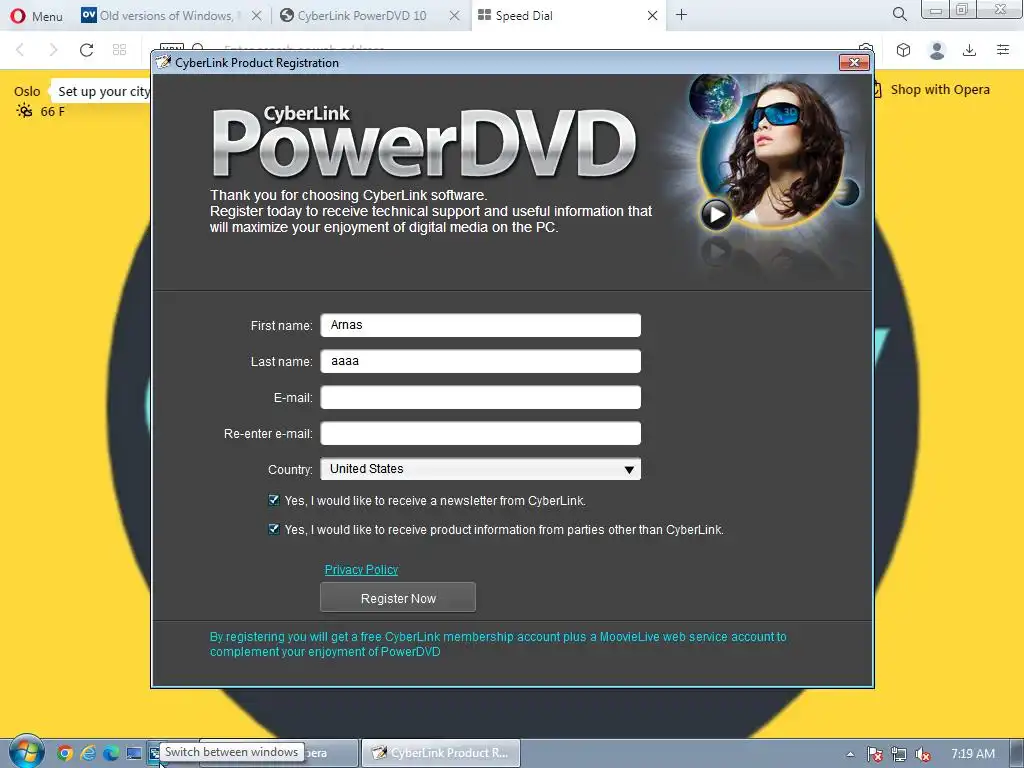Close the CyberLink Product Registration dialog
Image resolution: width=1024 pixels, height=768 pixels.
pyautogui.click(x=854, y=63)
